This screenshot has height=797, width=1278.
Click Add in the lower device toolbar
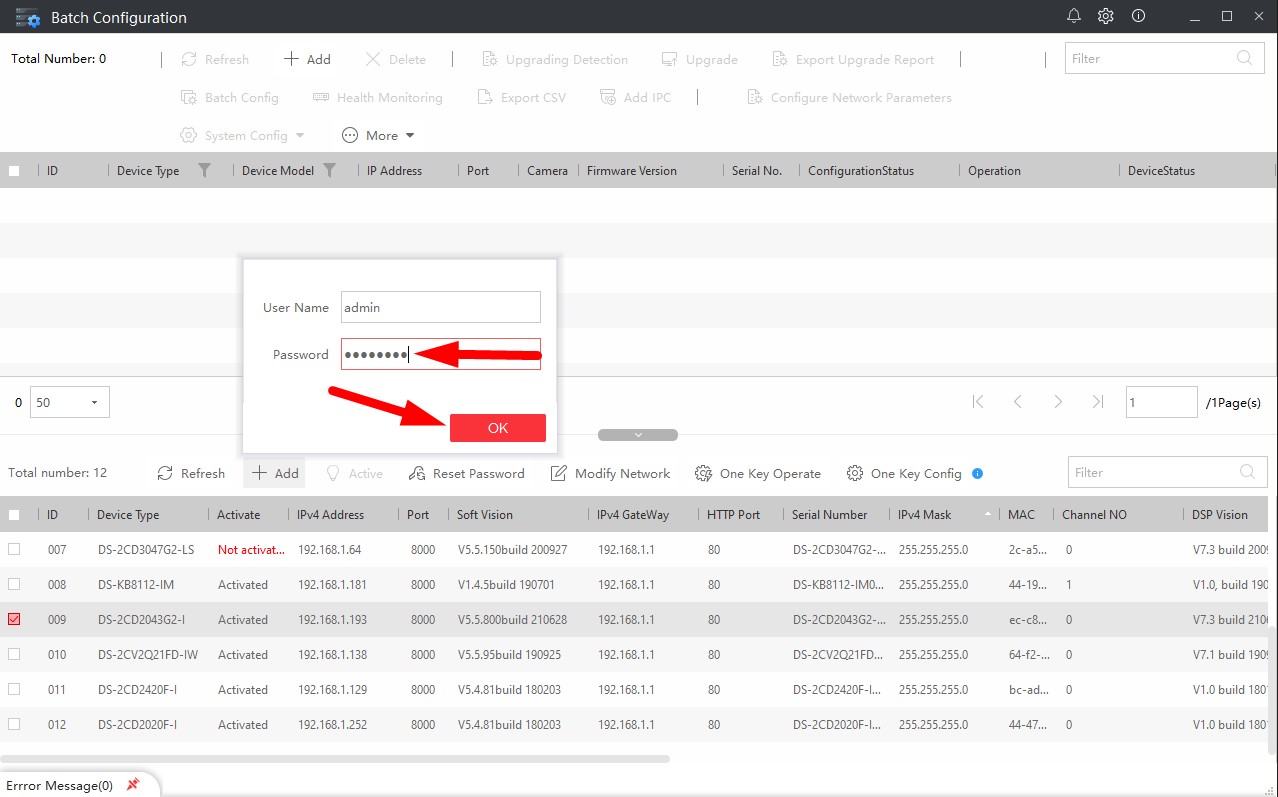(275, 473)
